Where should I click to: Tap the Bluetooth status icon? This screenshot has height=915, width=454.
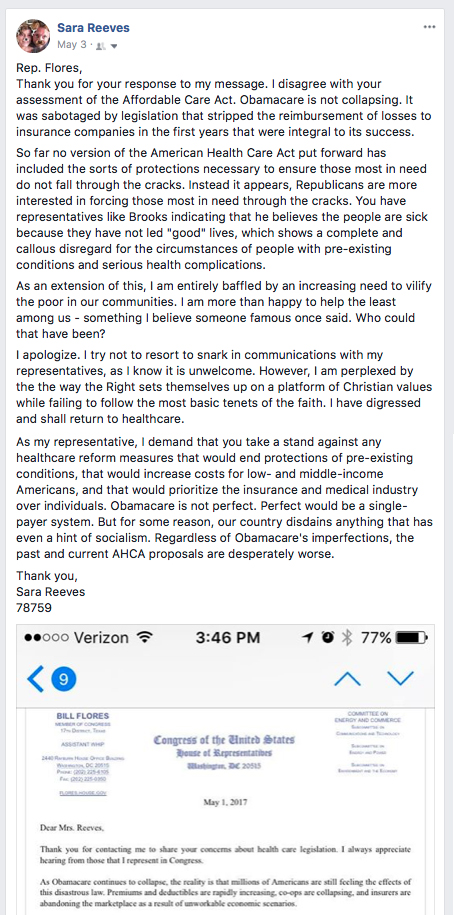347,637
